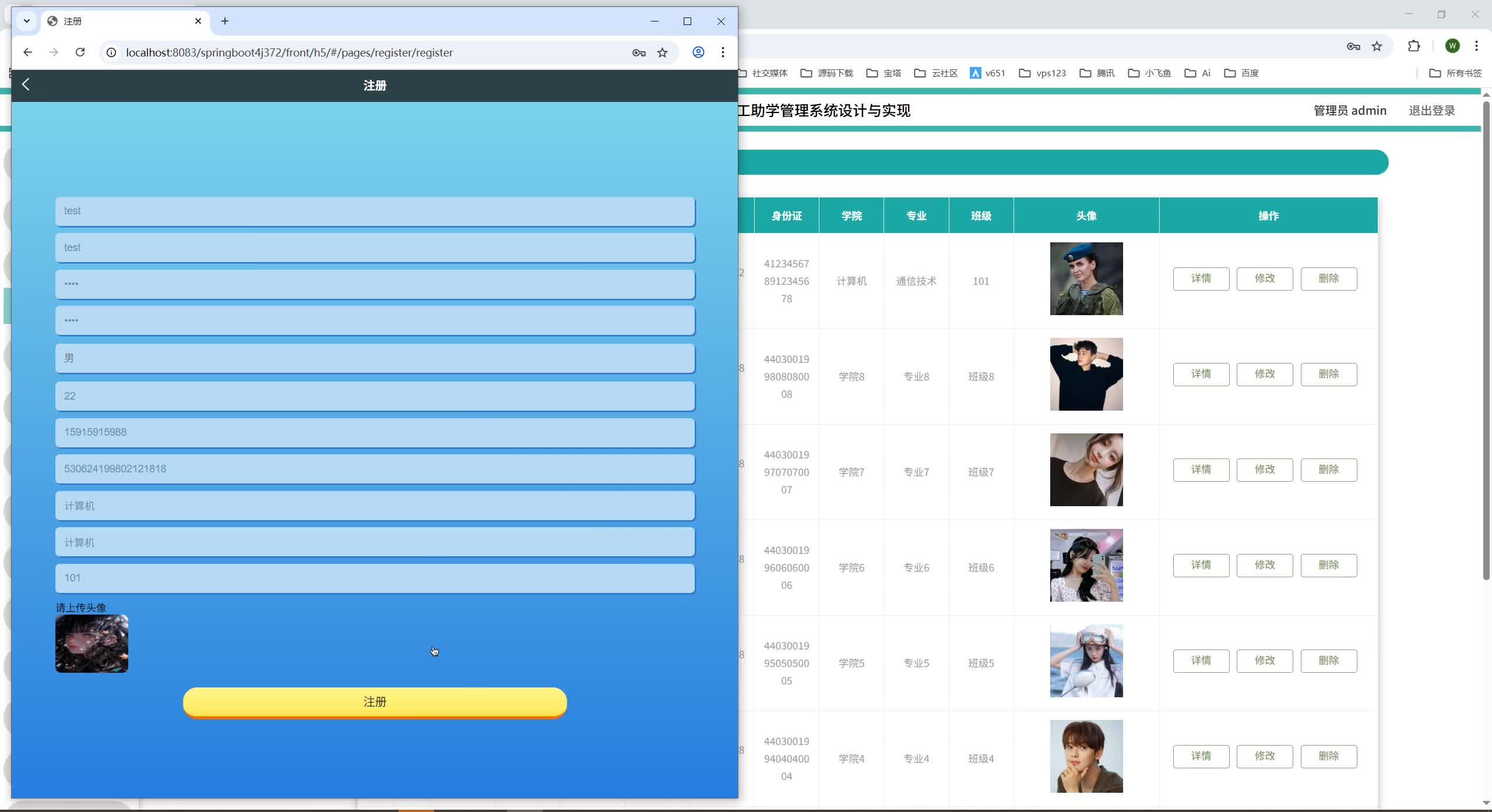This screenshot has height=812, width=1492.
Task: Reload the current page
Action: coord(81,52)
